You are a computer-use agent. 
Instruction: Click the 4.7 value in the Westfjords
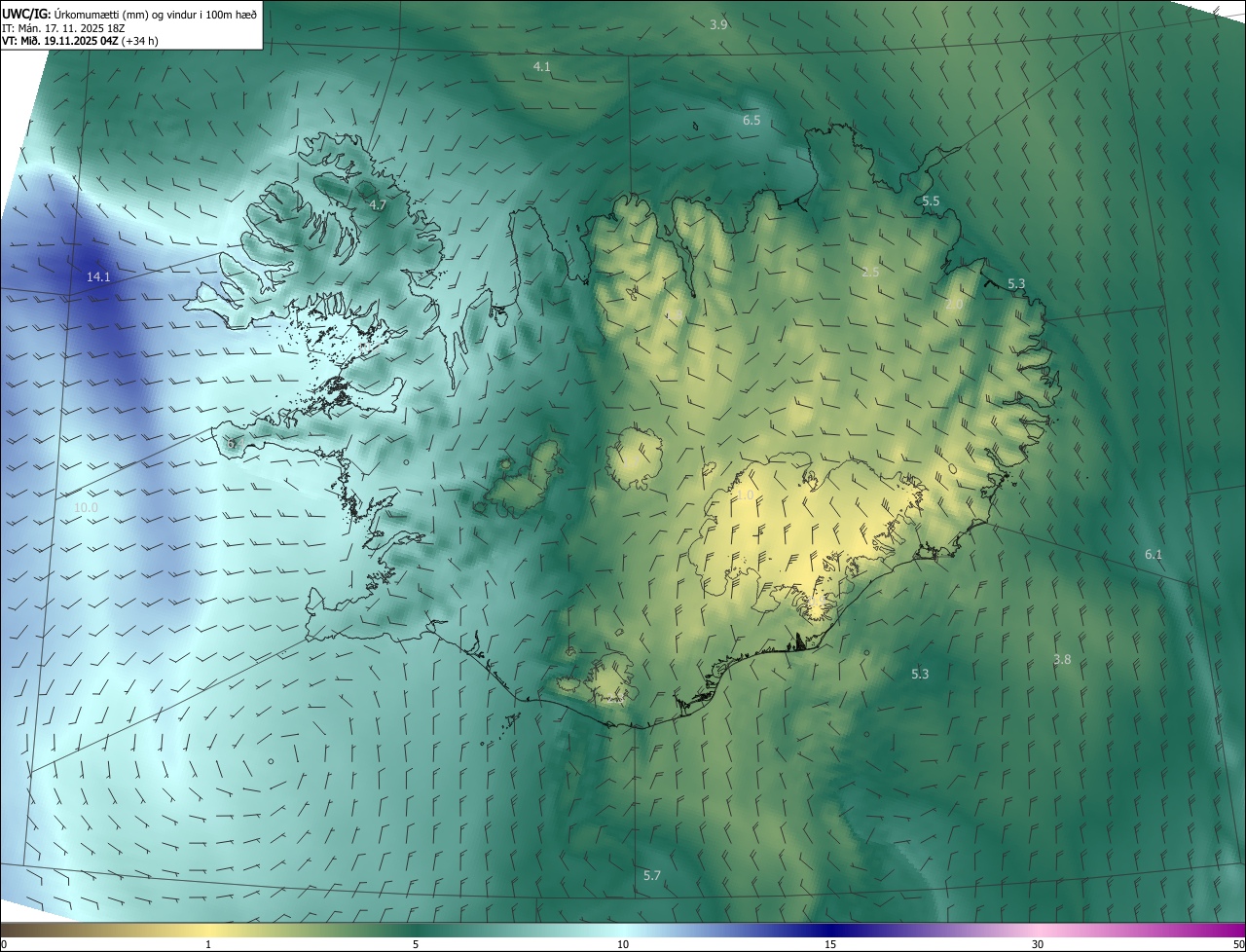click(378, 205)
